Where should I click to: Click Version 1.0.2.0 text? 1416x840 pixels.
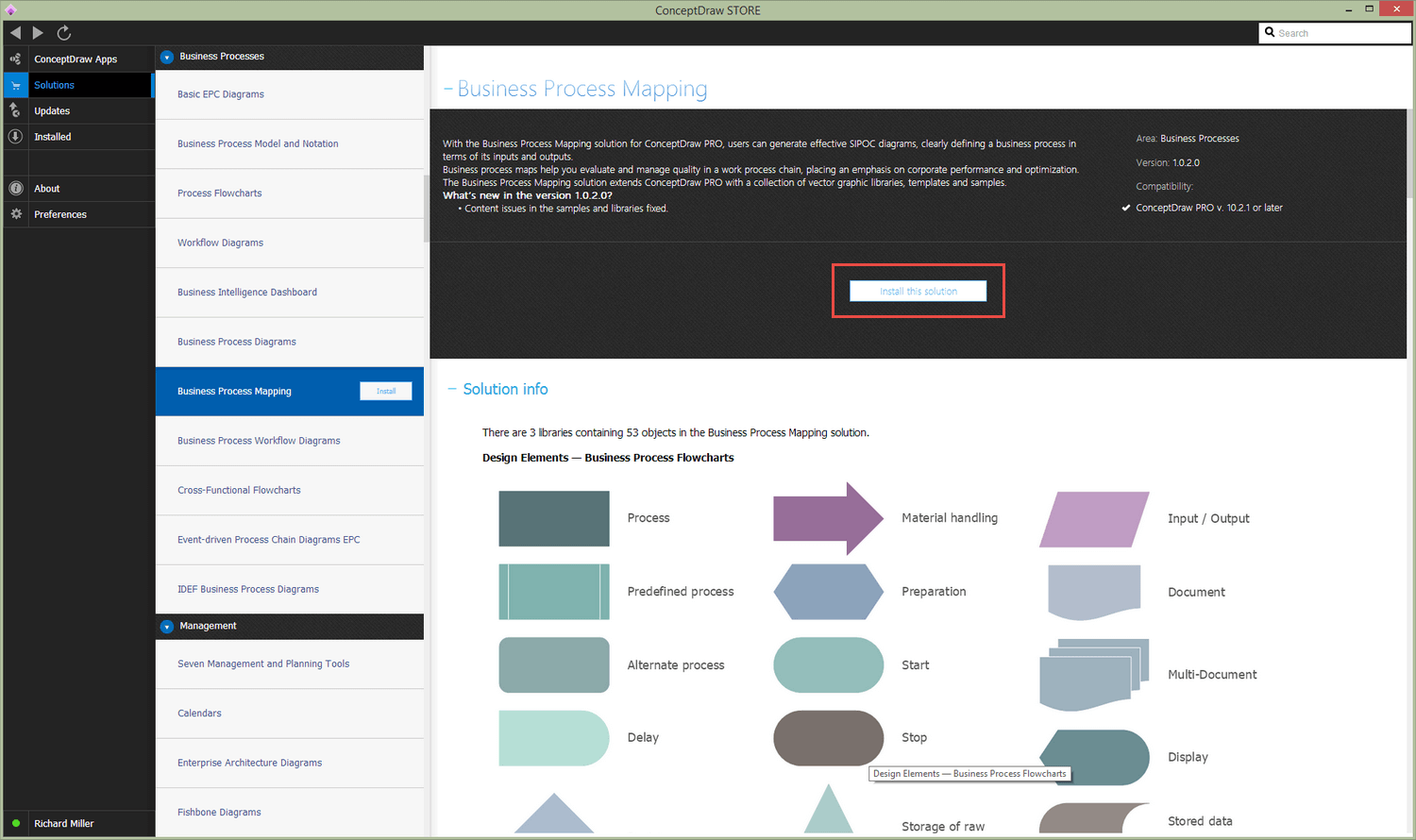(1168, 162)
